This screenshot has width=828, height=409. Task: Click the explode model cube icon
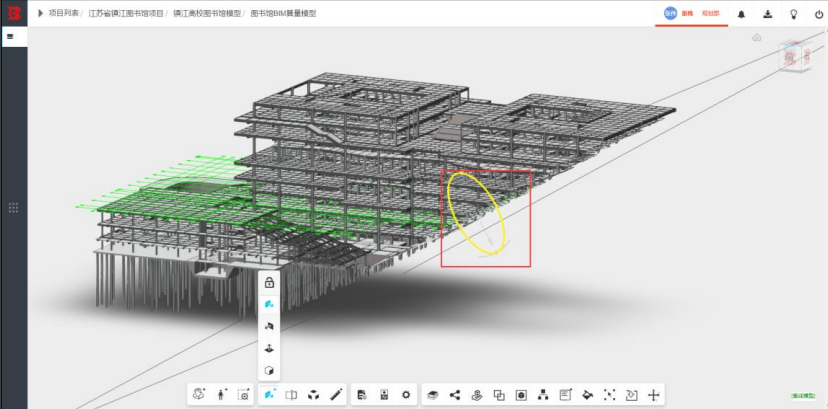(314, 394)
